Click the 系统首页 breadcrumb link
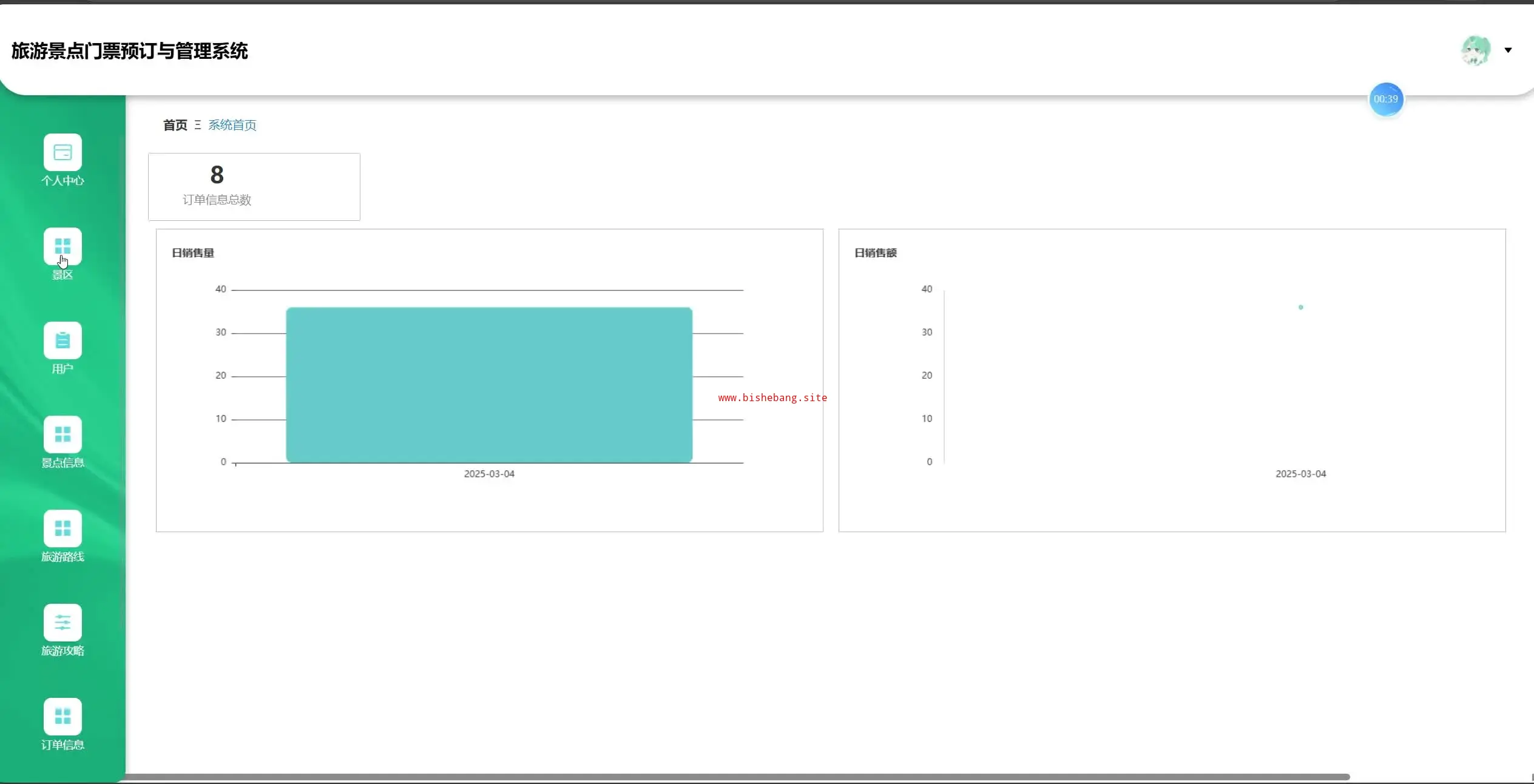Viewport: 1534px width, 784px height. [232, 125]
